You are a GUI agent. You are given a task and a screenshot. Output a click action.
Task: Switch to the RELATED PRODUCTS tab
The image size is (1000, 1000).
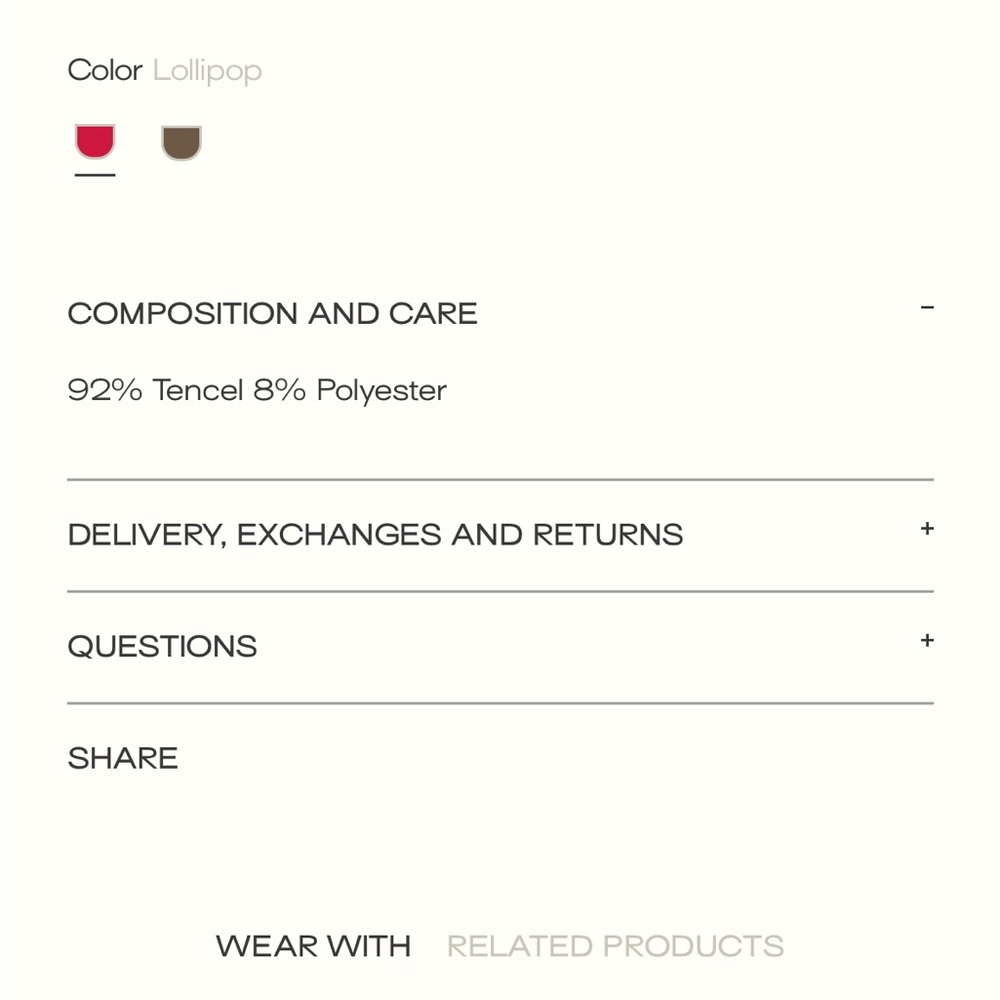[615, 946]
